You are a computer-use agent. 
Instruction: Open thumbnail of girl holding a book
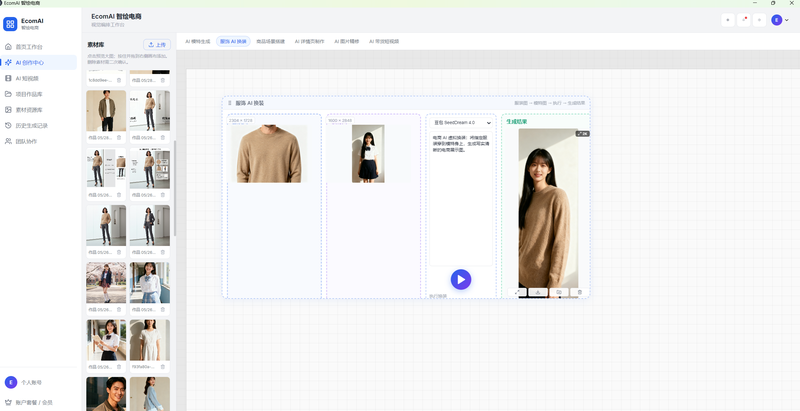coord(106,340)
